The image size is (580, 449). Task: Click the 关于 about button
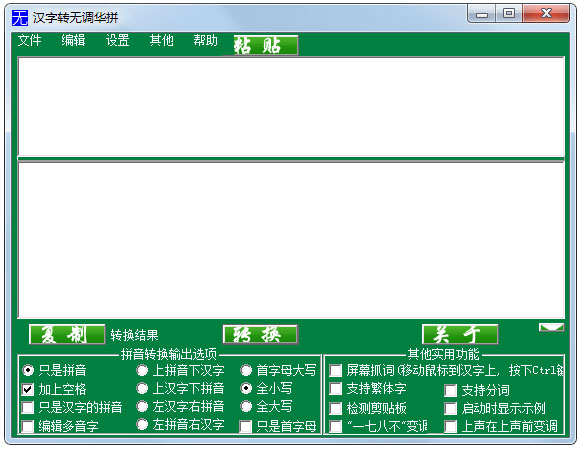pos(460,334)
